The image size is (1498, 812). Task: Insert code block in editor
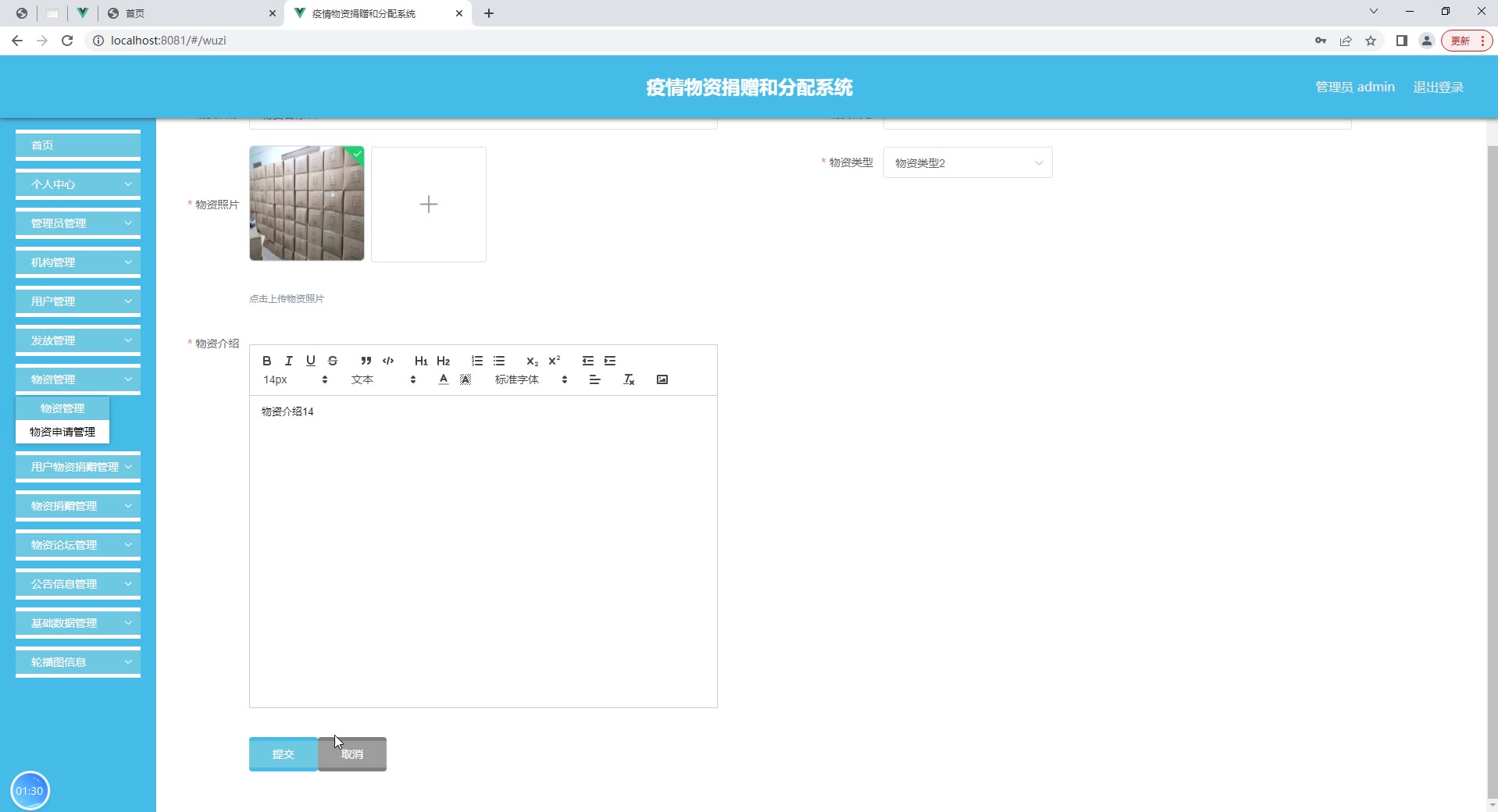point(388,361)
